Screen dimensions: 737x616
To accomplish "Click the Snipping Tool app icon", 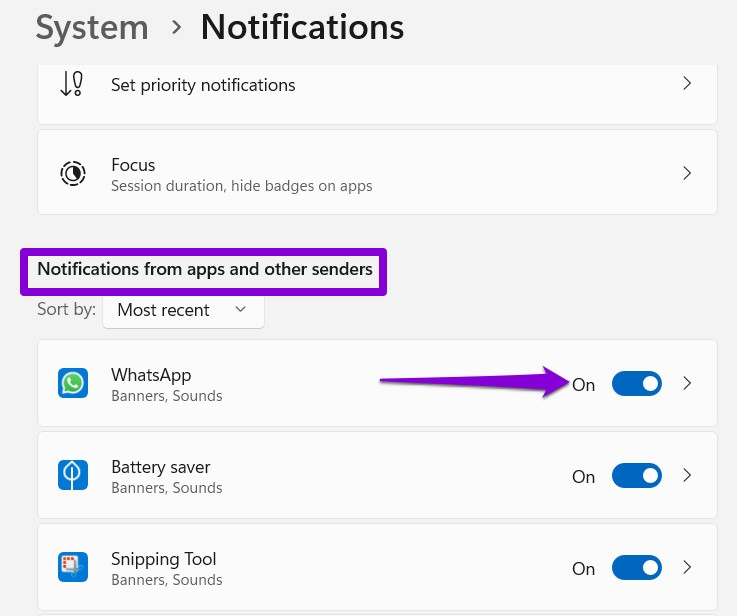I will coord(73,567).
